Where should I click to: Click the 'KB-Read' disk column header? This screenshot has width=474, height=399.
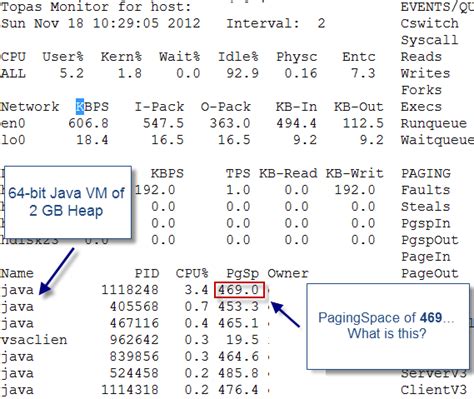pos(288,173)
